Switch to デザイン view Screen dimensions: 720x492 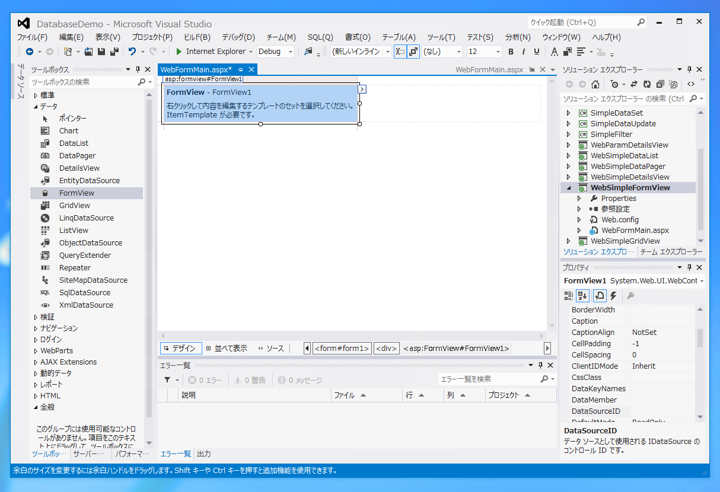pos(181,348)
